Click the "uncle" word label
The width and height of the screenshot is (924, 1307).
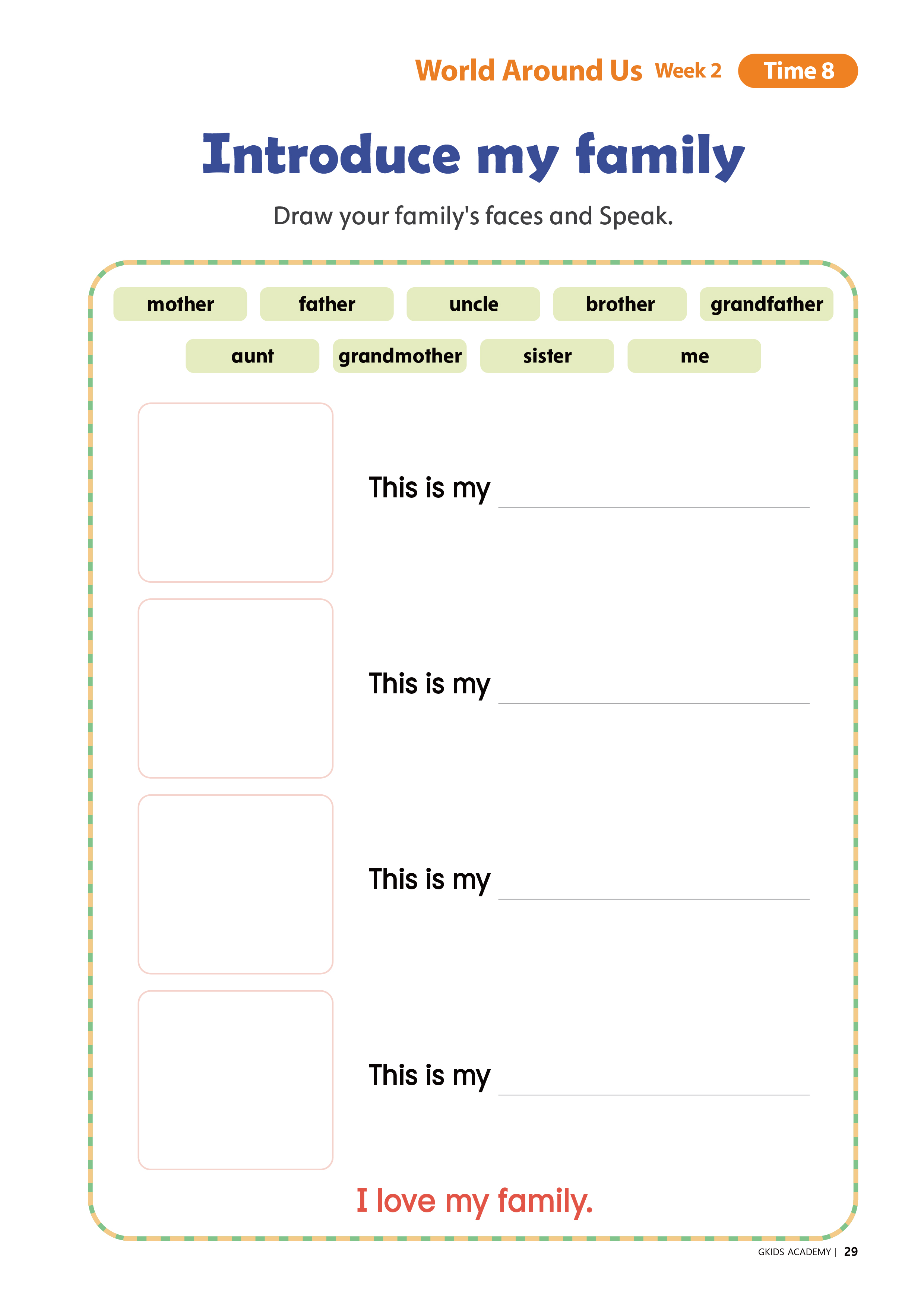click(473, 304)
